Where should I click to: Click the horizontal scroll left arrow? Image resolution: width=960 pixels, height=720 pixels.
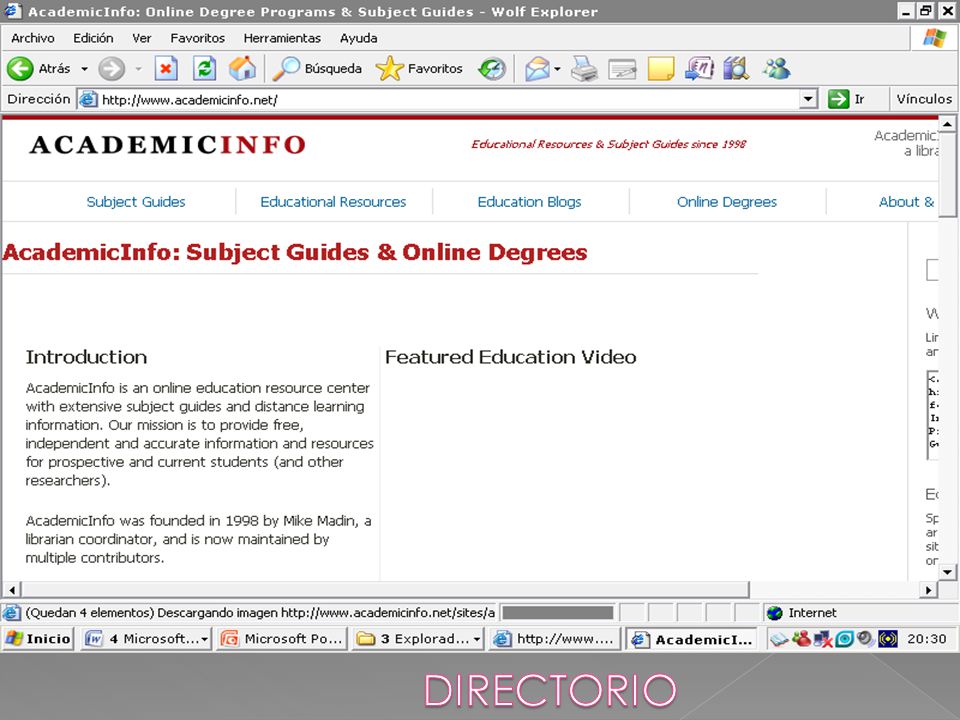click(12, 590)
